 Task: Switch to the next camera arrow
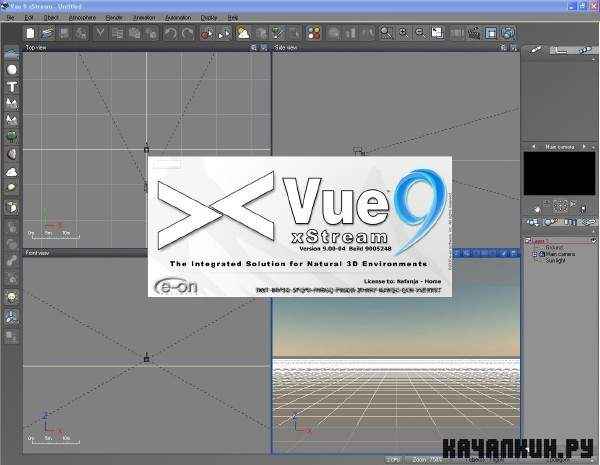[x=584, y=147]
